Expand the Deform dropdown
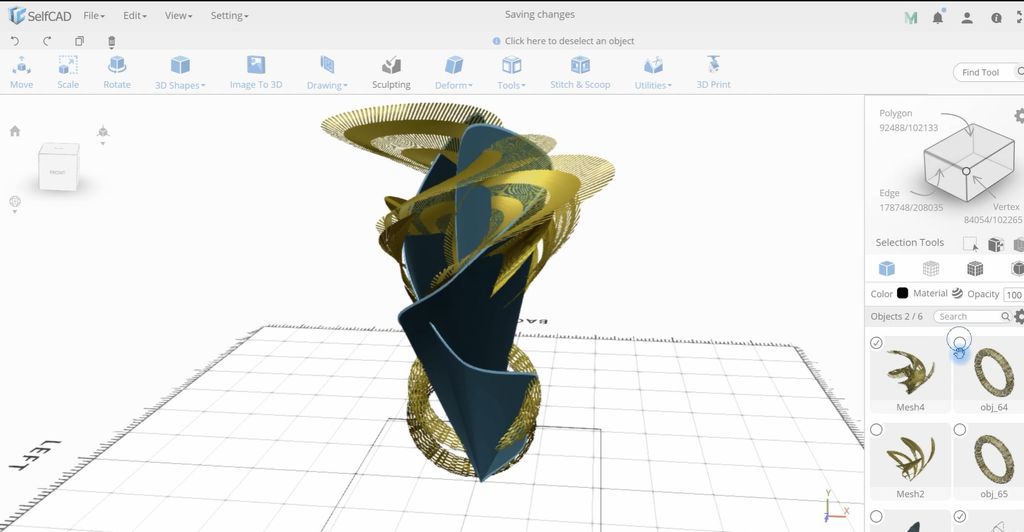1024x532 pixels. (454, 72)
